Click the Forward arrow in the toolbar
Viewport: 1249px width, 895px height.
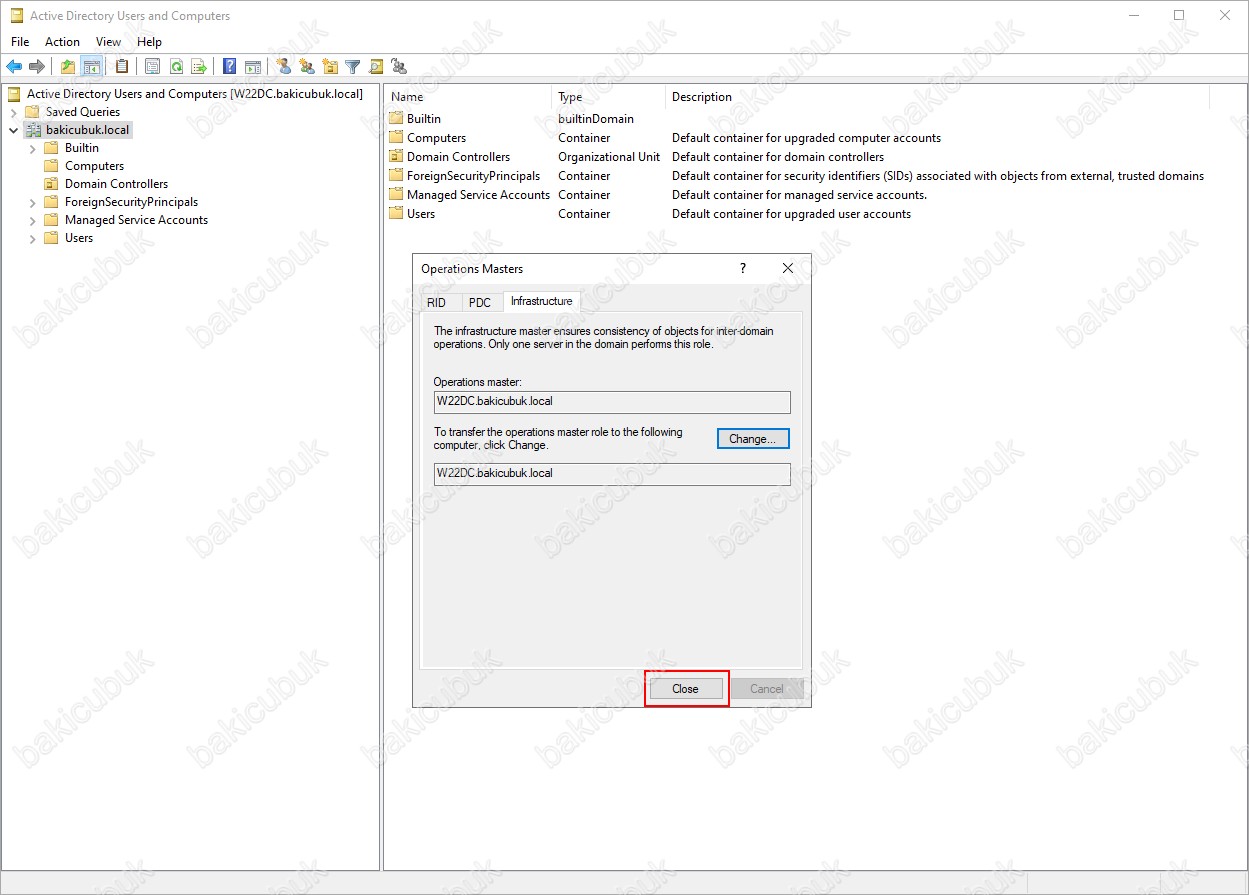(x=37, y=67)
